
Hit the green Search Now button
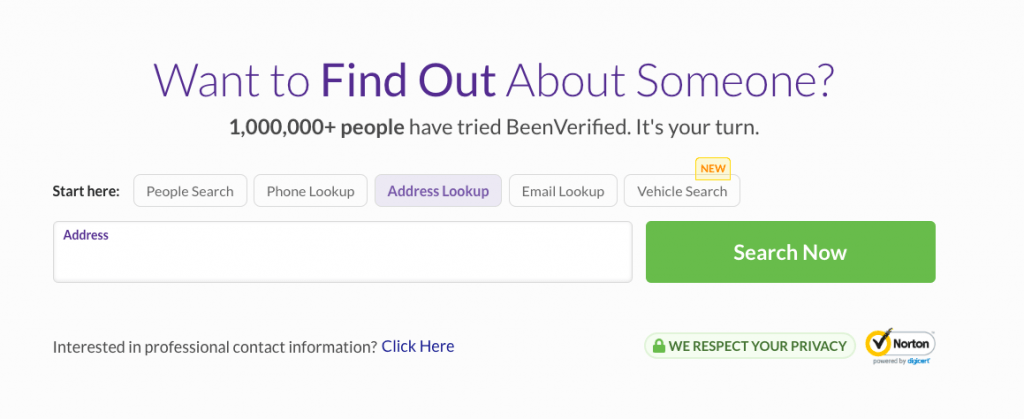[790, 252]
